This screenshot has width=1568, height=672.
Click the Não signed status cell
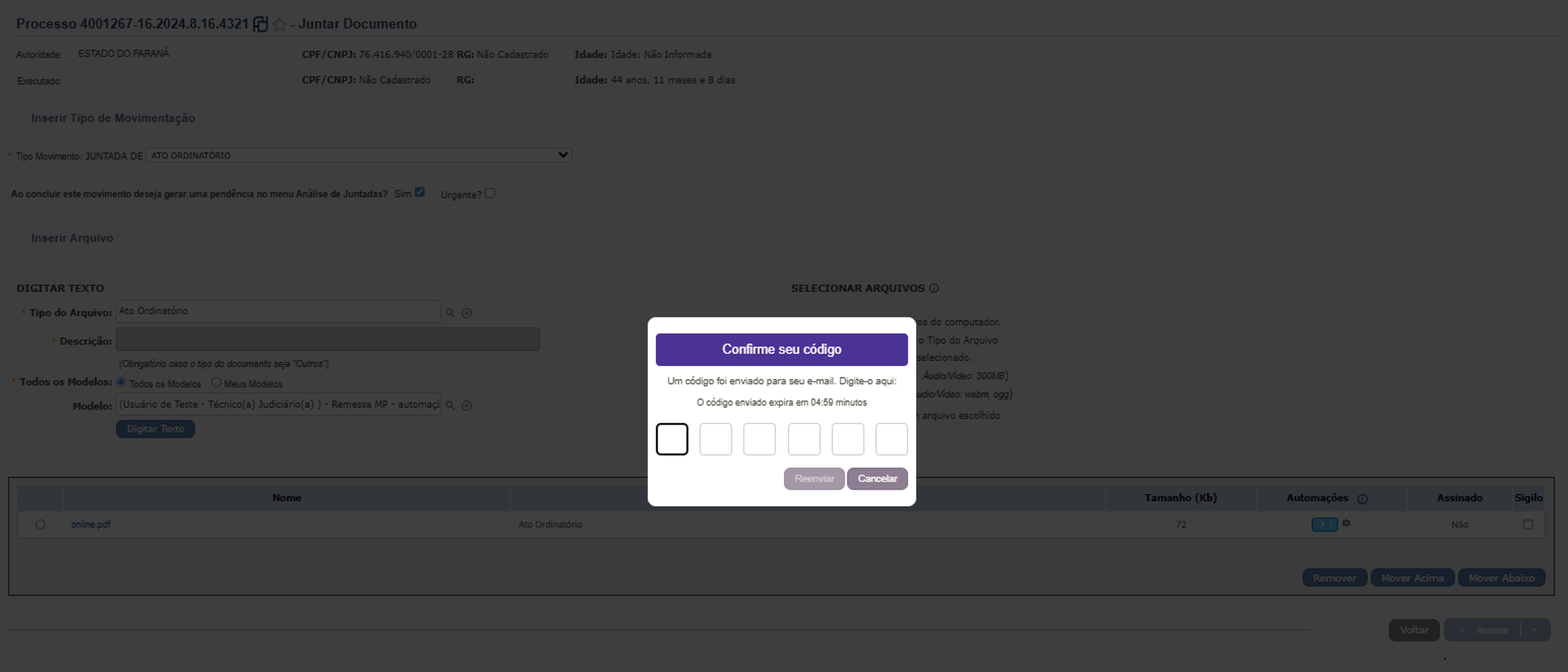click(x=1459, y=524)
